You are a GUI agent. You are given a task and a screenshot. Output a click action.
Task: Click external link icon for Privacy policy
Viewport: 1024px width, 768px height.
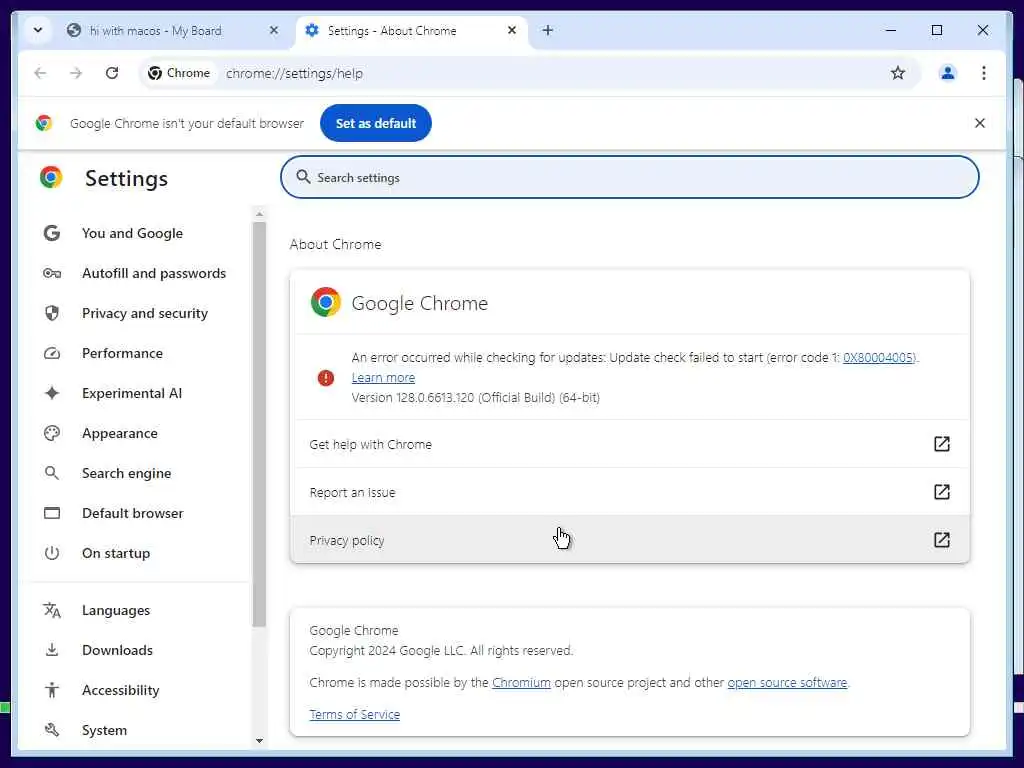click(x=941, y=539)
